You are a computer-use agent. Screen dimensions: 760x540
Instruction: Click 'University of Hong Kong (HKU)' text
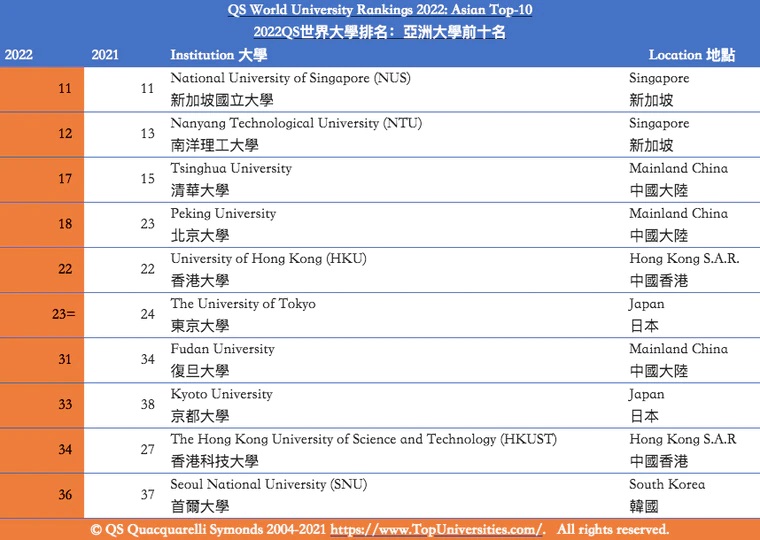click(x=269, y=258)
